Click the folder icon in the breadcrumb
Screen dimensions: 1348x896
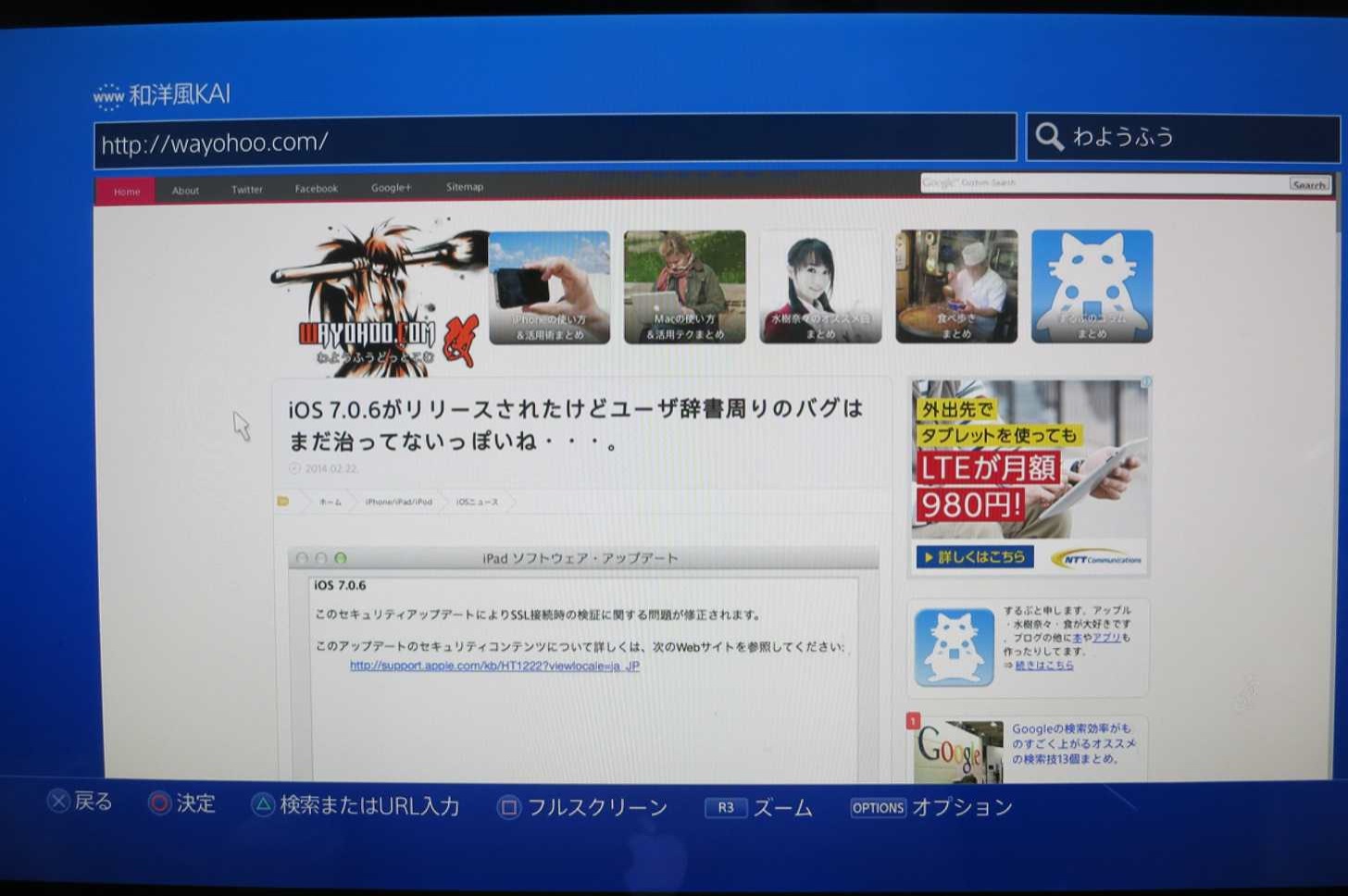point(283,502)
